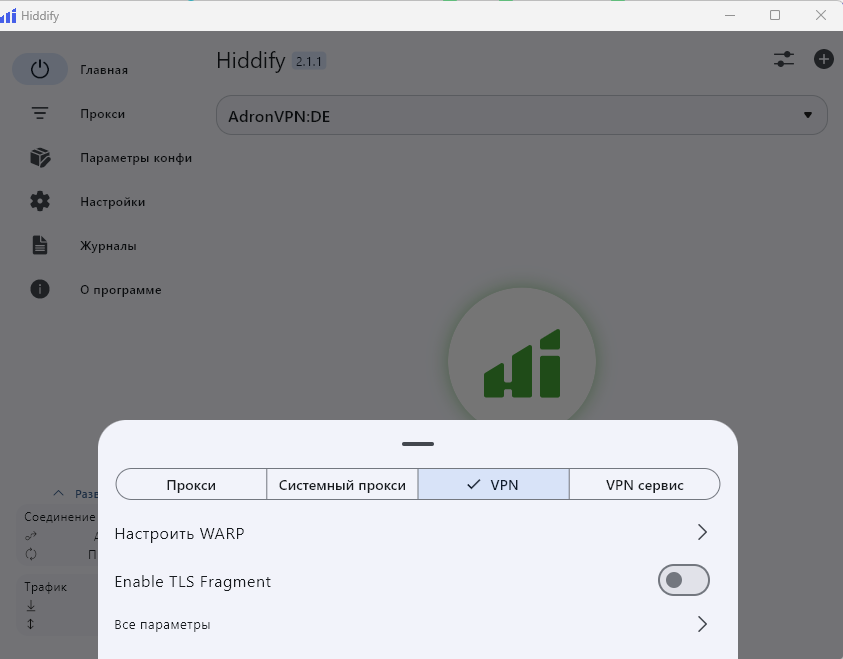Open About via the info icon
Screen dimensions: 843x659
click(x=40, y=290)
